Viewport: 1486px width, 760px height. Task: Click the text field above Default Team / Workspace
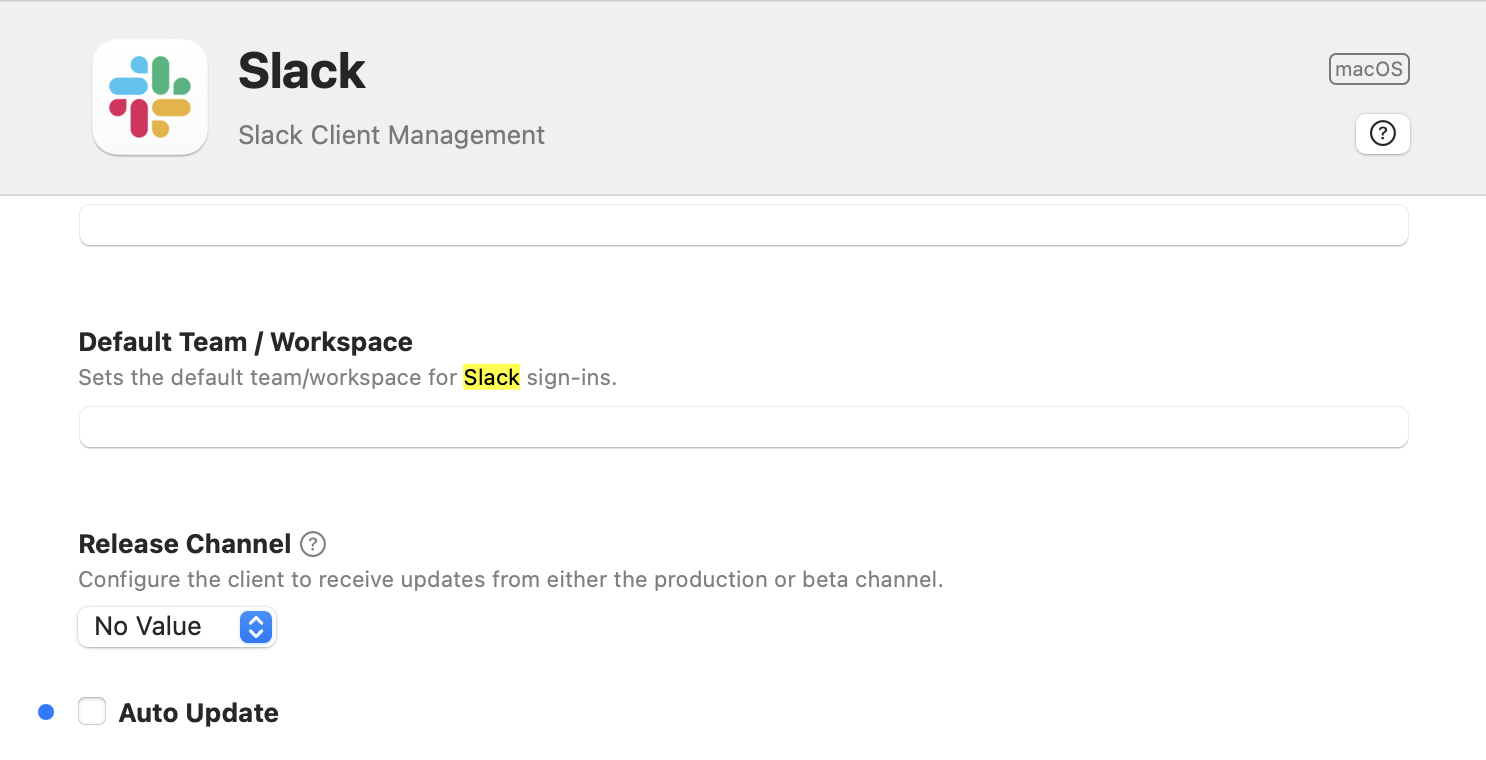[x=743, y=225]
